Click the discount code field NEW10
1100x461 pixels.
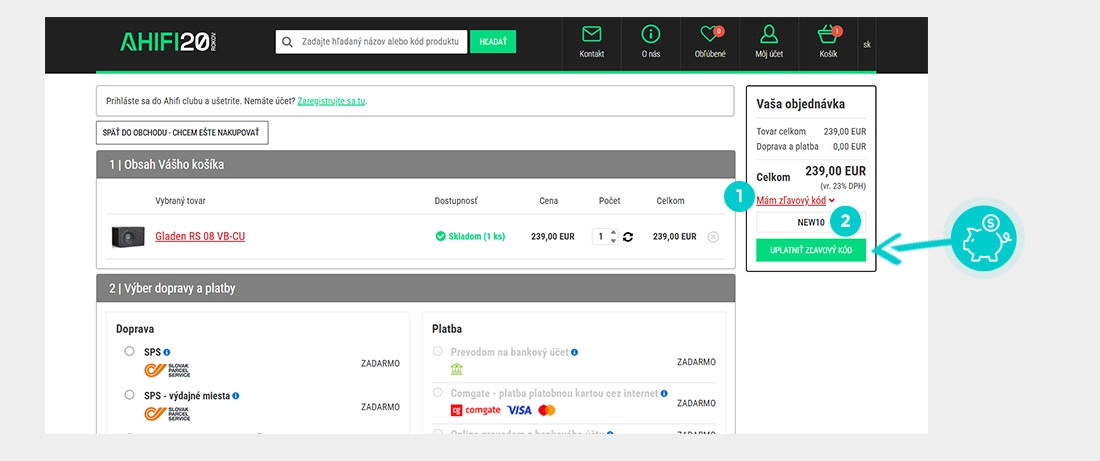(811, 222)
